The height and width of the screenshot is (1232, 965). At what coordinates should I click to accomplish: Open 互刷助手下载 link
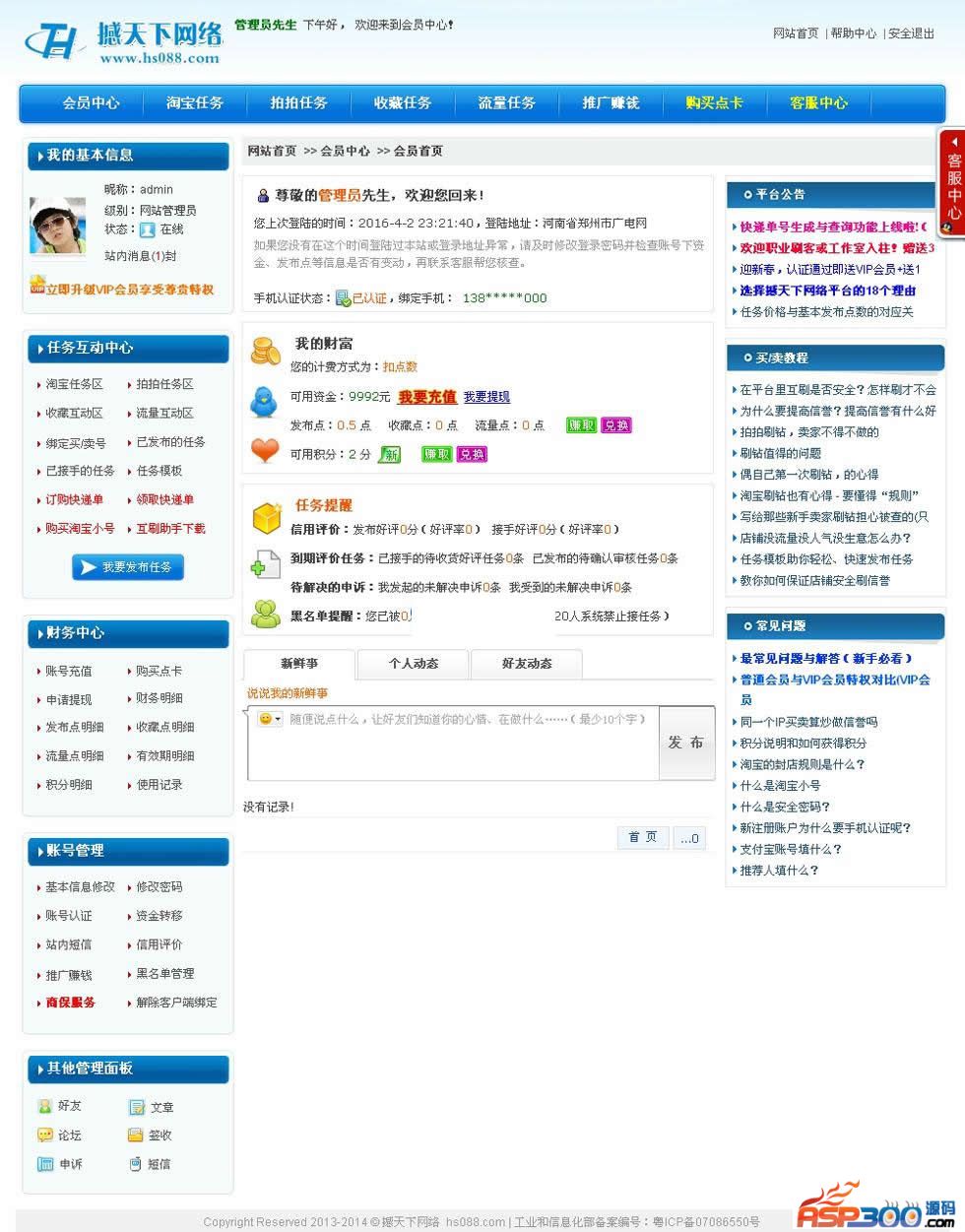coord(171,528)
